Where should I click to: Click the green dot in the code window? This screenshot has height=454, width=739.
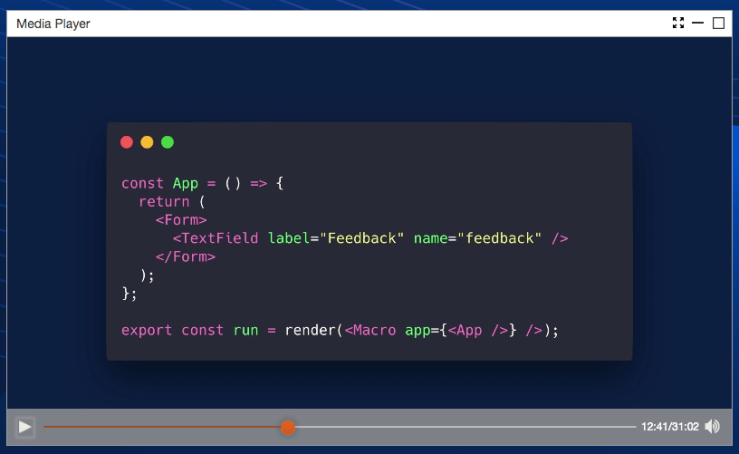point(167,142)
